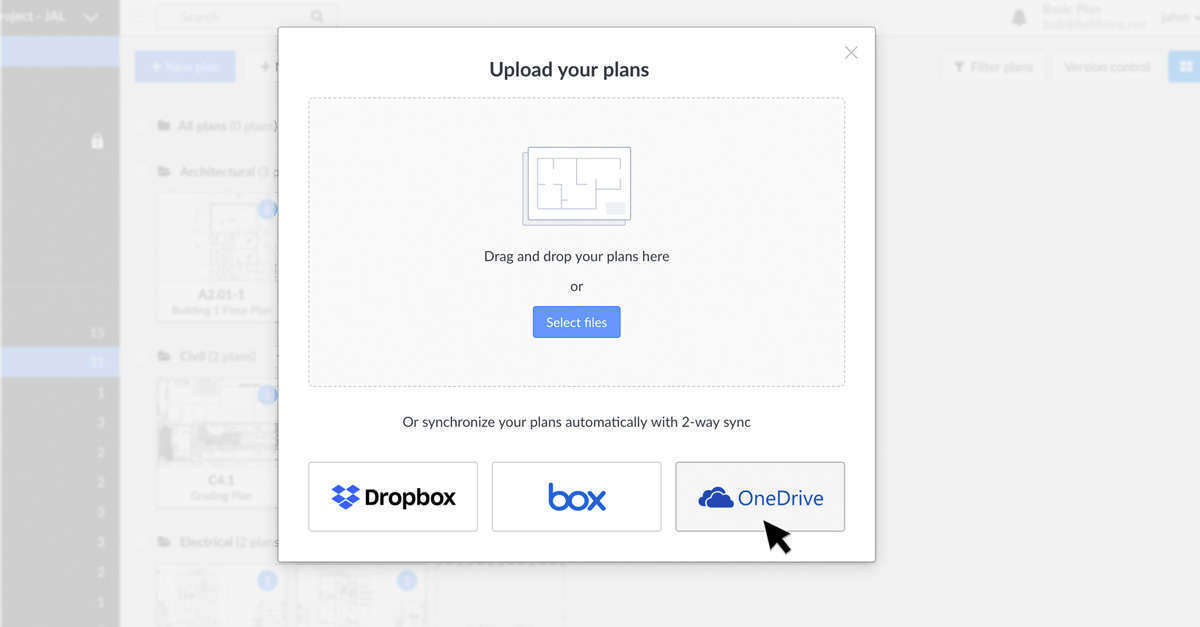Open Version control in background toolbar
Image resolution: width=1200 pixels, height=627 pixels.
[1107, 67]
